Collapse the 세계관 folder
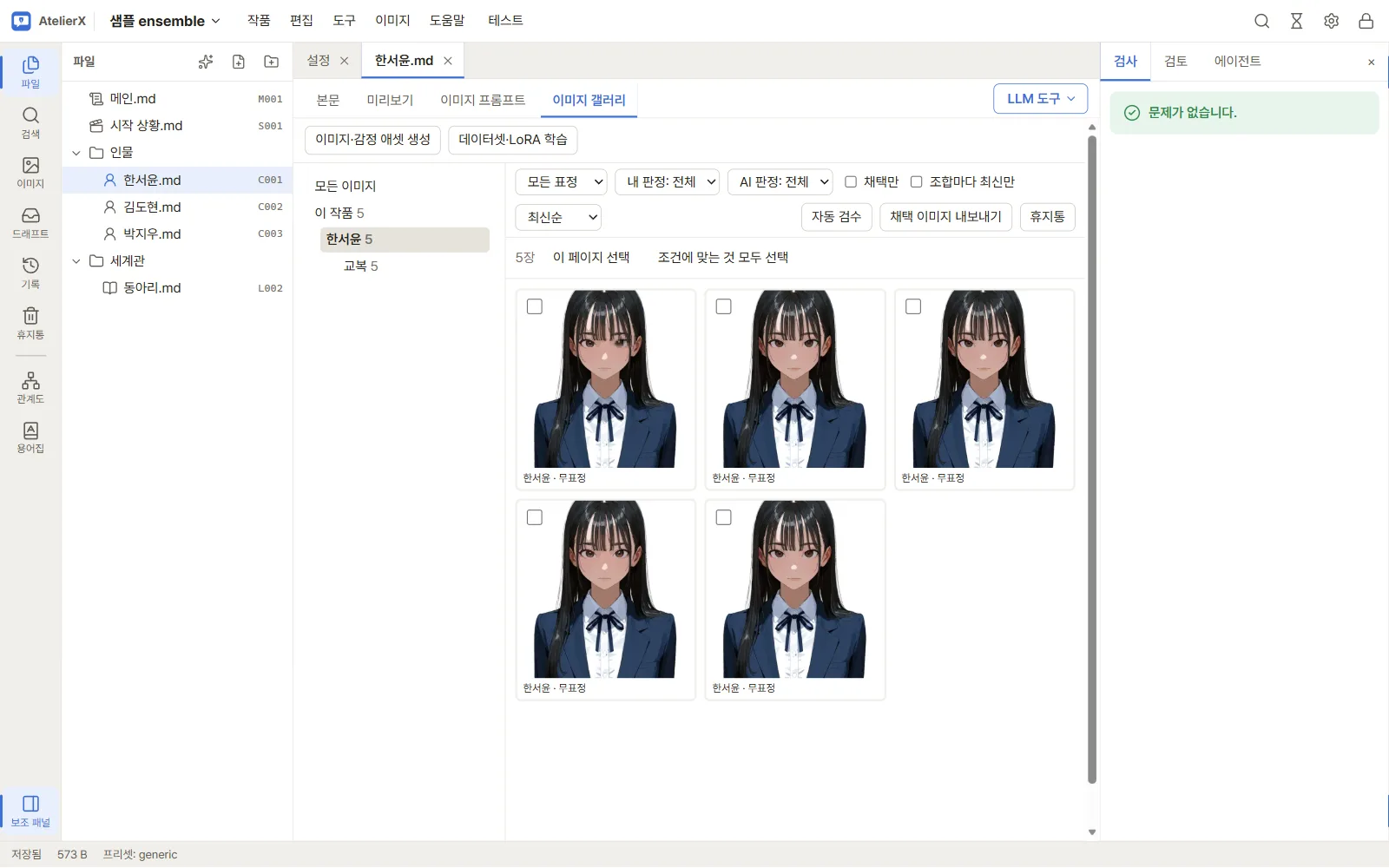This screenshot has width=1389, height=868. (x=76, y=261)
